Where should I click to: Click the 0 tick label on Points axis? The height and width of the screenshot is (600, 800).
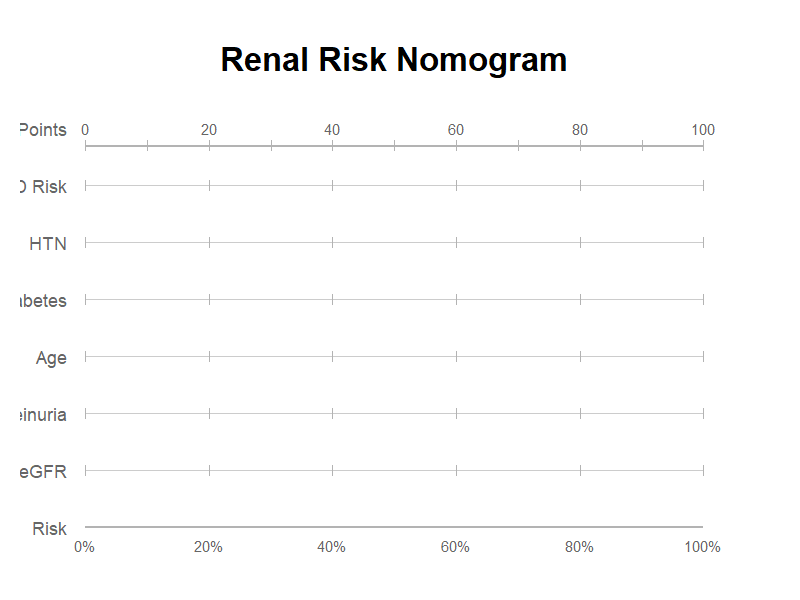85,130
